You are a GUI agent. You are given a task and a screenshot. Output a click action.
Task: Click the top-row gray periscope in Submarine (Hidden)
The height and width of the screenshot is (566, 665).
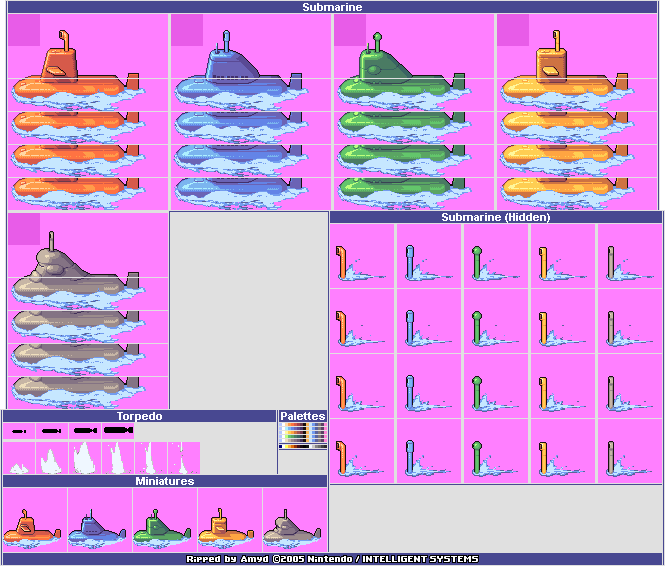point(629,264)
